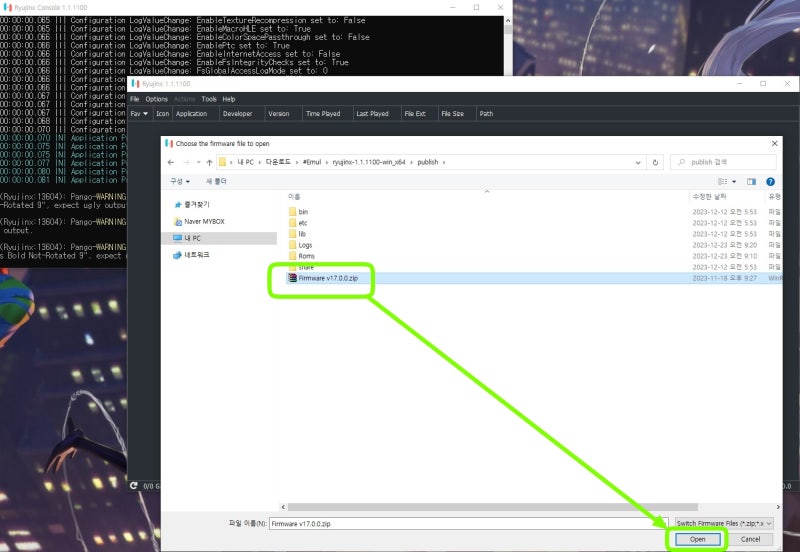The height and width of the screenshot is (552, 800).
Task: Click the 파일 이름 filename input field
Action: click(468, 523)
